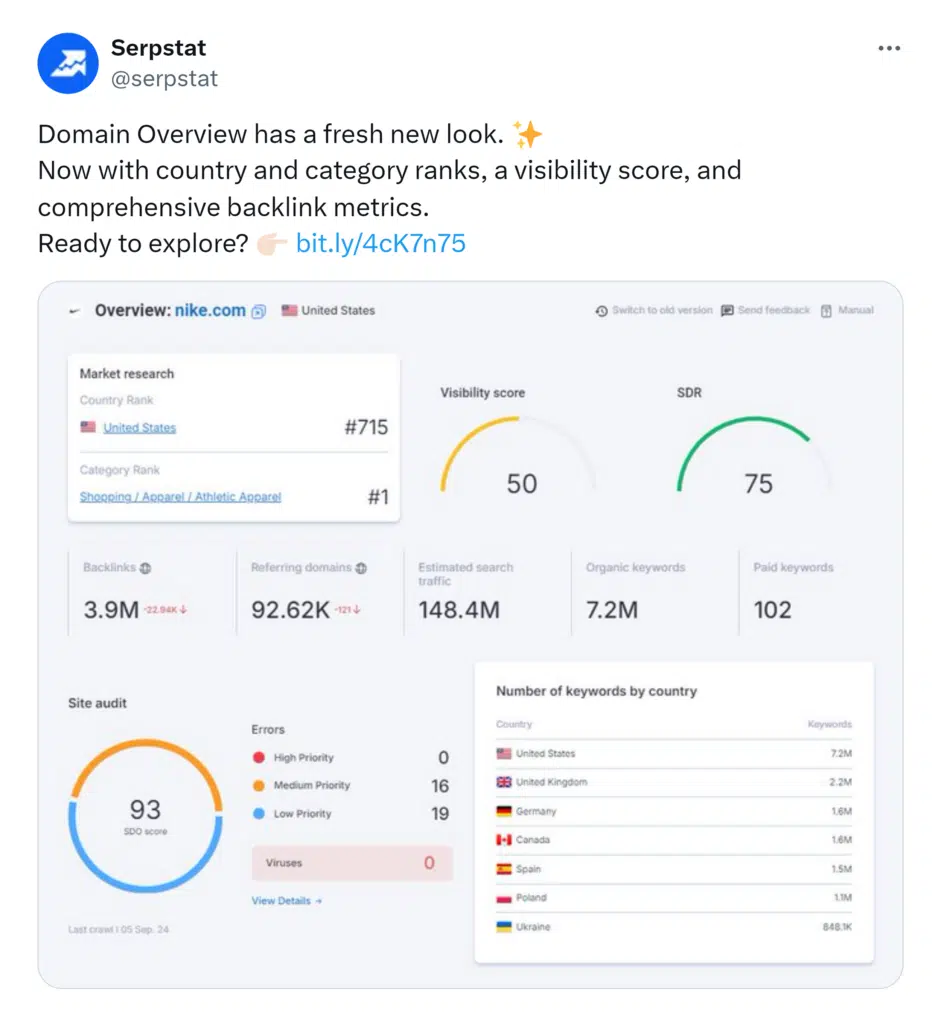Open the tweet's three-dot more menu
Viewport: 941px width, 1024px height.
click(x=888, y=48)
